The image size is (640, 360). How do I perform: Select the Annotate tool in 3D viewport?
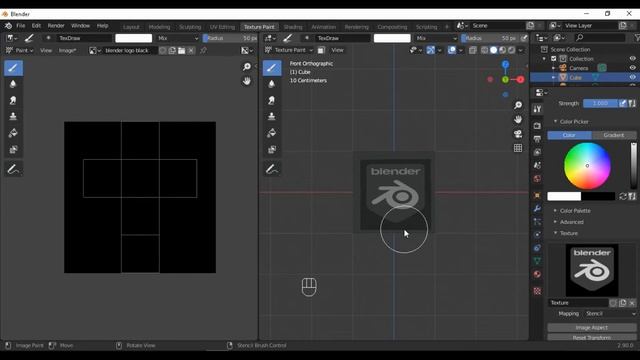272,169
